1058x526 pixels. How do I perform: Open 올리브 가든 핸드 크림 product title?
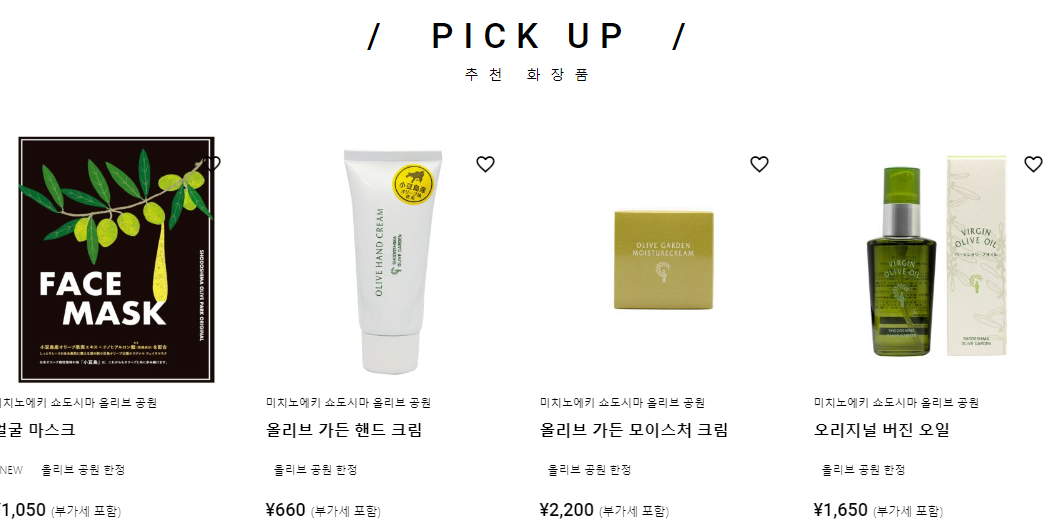(344, 430)
